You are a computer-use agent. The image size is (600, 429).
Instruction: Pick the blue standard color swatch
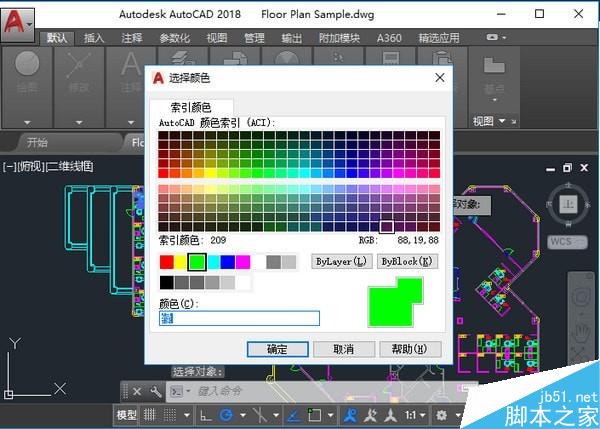[x=228, y=262]
